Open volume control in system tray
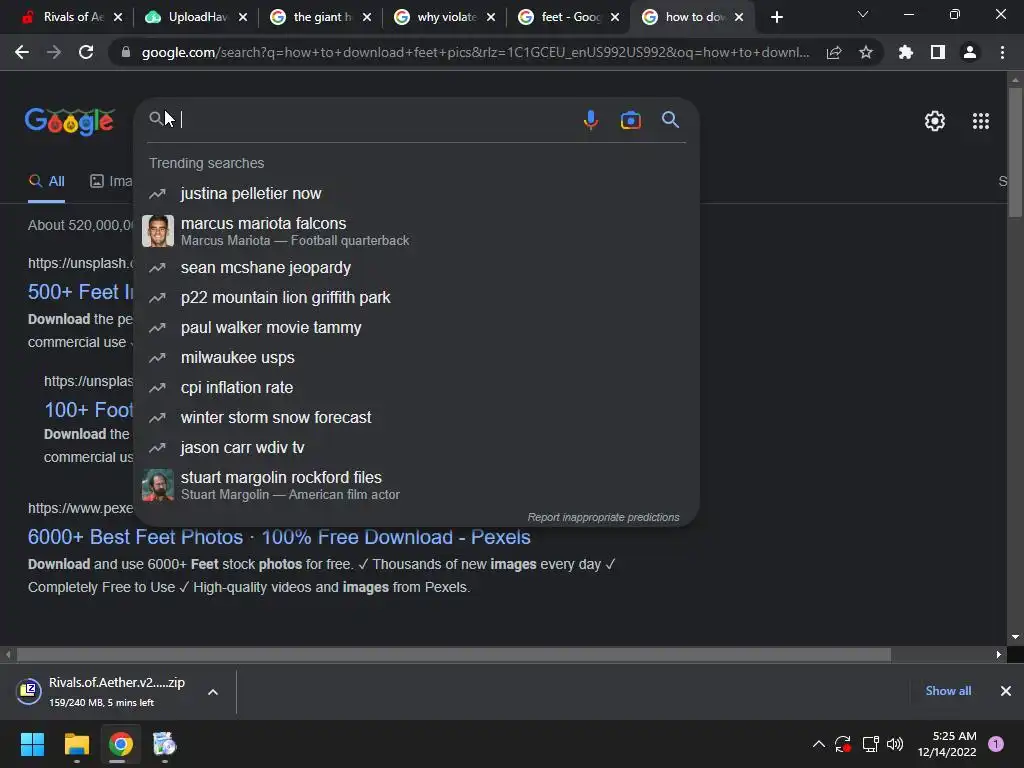Viewport: 1024px width, 768px height. (x=895, y=744)
